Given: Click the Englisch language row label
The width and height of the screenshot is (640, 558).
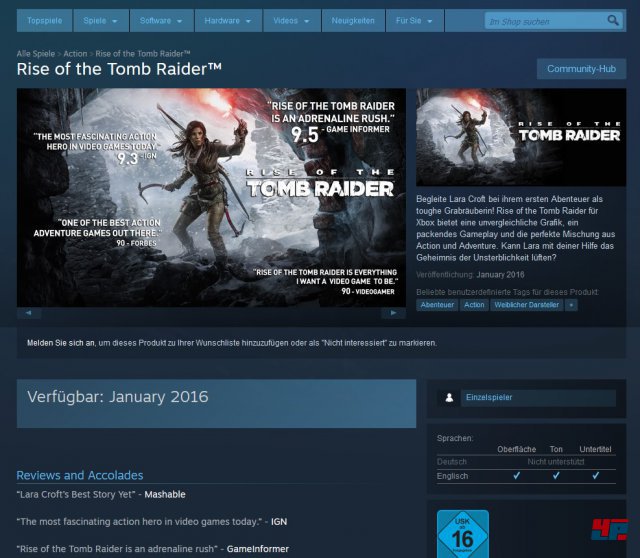Looking at the screenshot, I should (452, 476).
